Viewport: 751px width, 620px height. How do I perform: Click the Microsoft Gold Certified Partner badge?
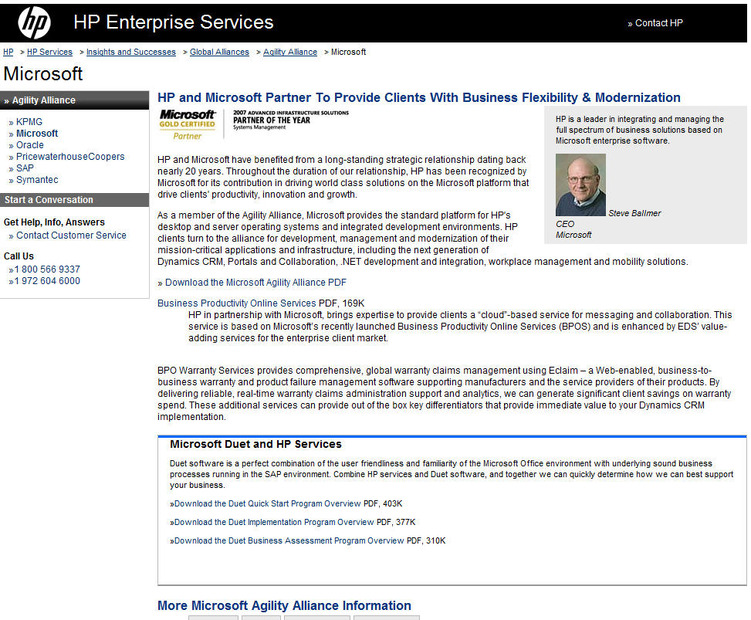pos(187,125)
